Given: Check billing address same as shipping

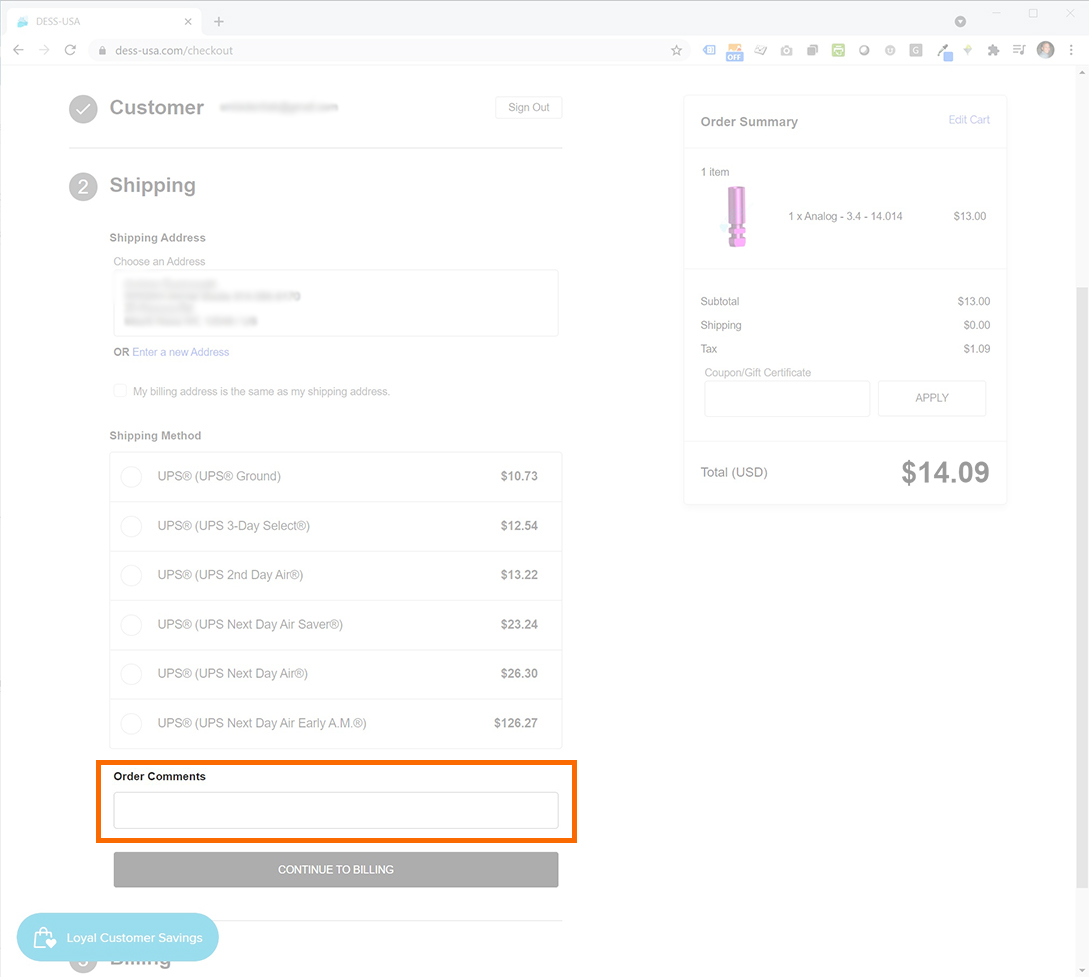Looking at the screenshot, I should coord(120,390).
